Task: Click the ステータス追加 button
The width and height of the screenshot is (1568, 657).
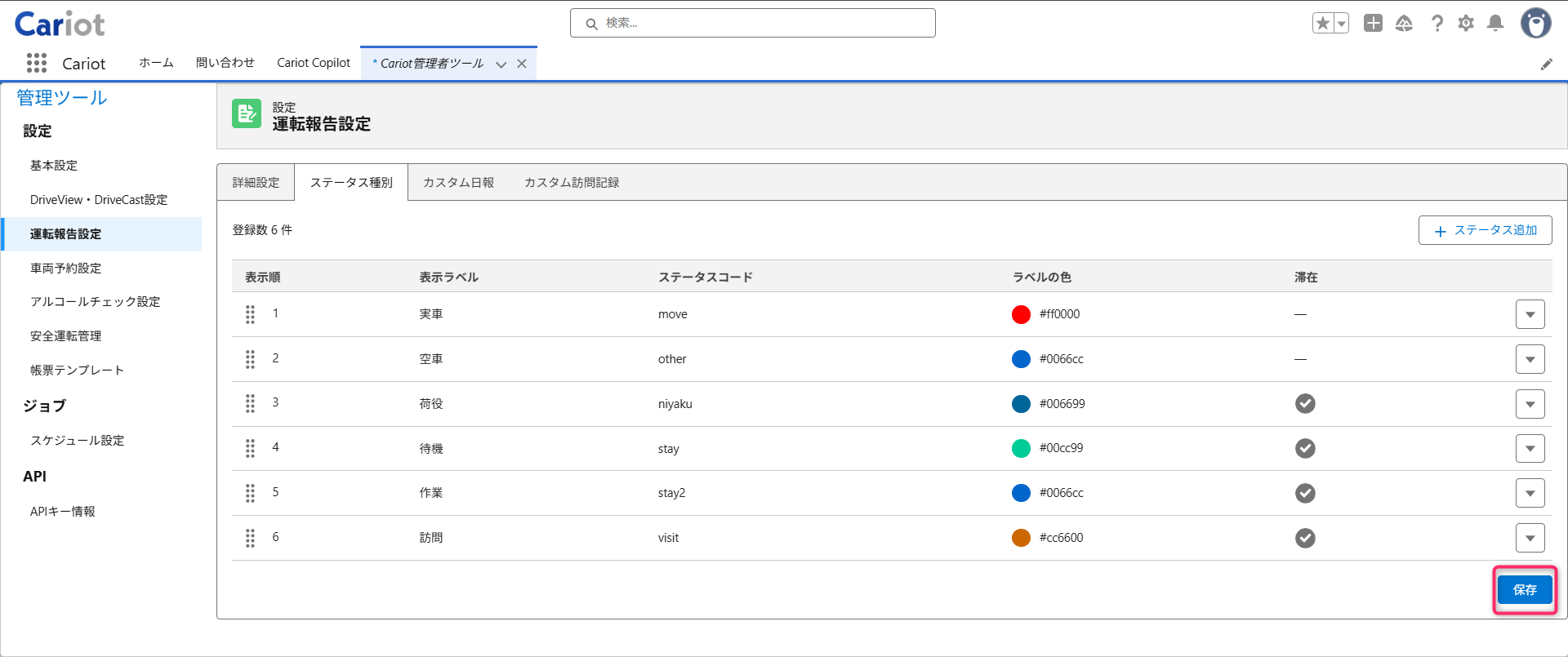Action: [1485, 230]
